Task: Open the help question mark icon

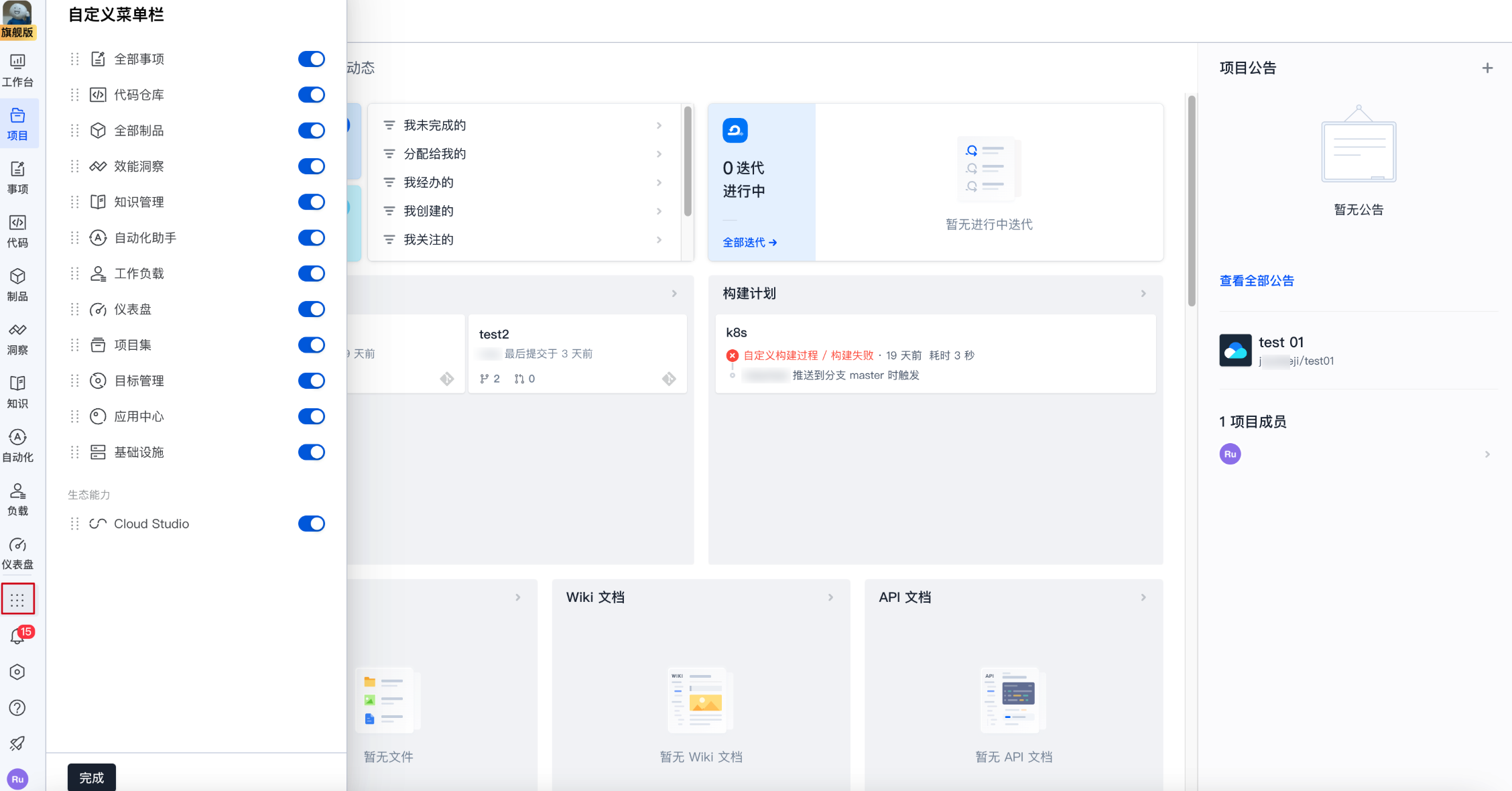Action: [x=18, y=708]
